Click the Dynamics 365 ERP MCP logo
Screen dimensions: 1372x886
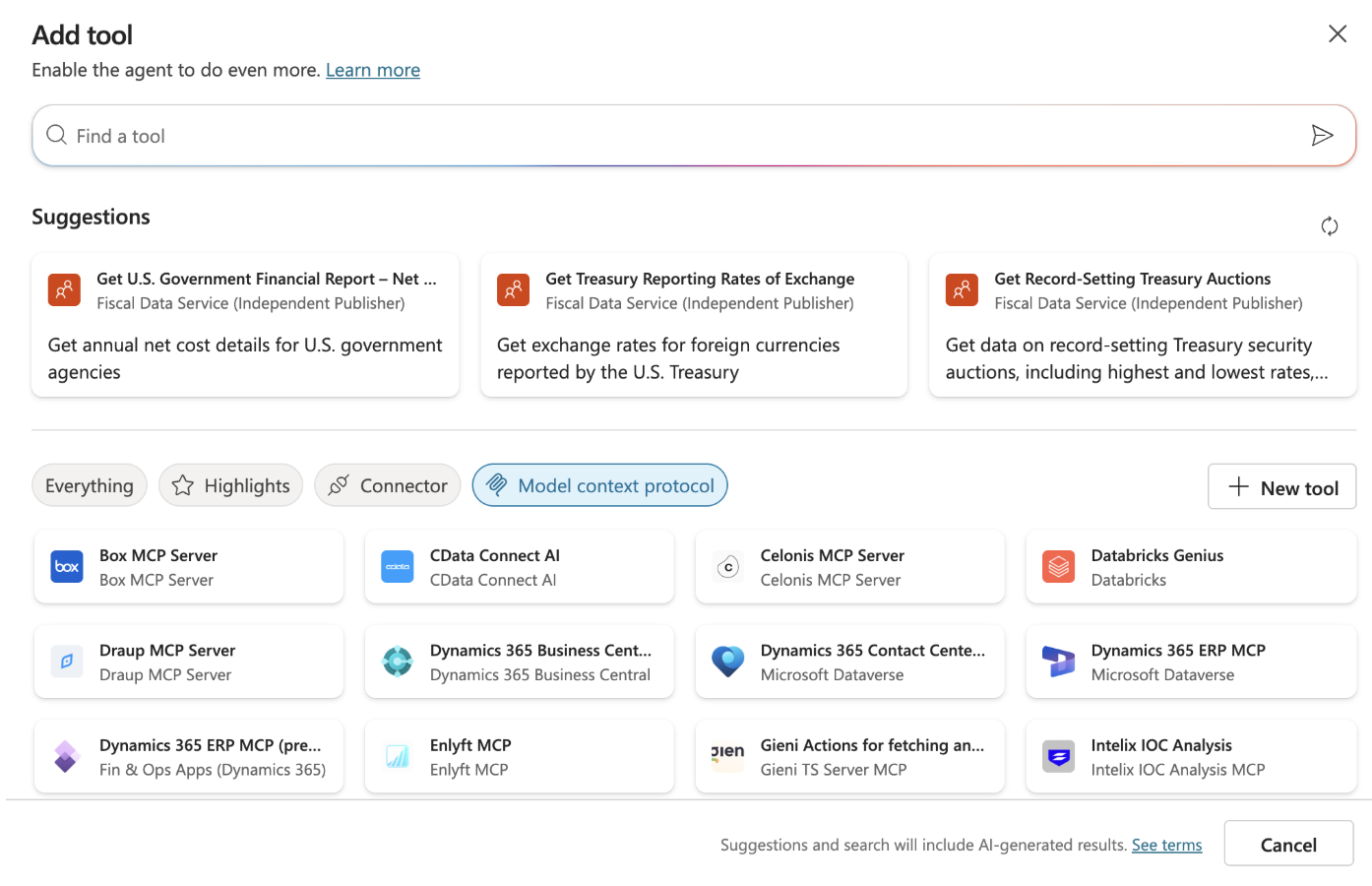tap(1059, 662)
